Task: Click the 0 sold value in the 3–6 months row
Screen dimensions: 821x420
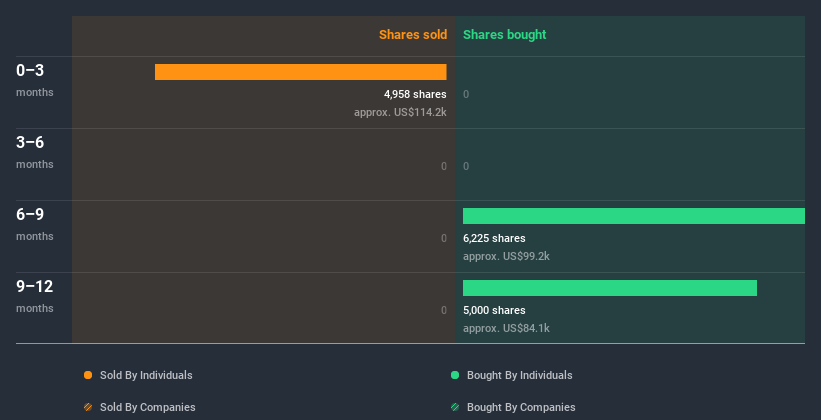Action: [444, 167]
